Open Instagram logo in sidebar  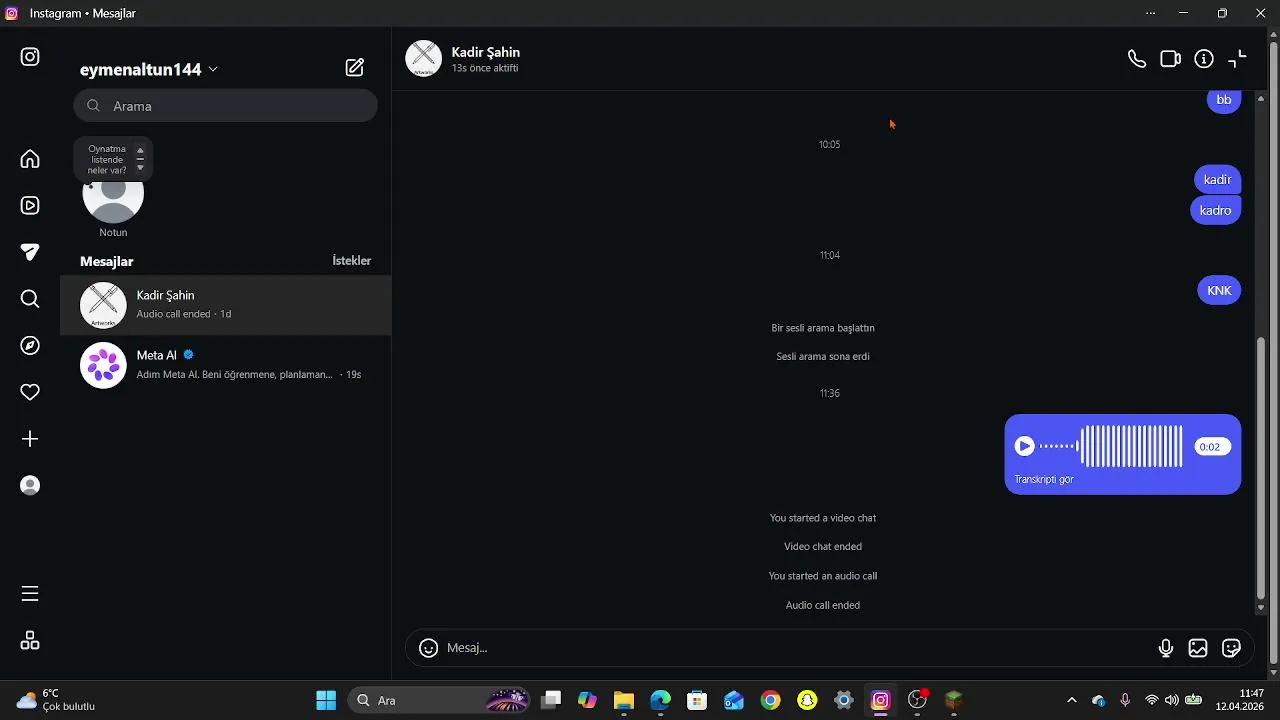point(30,57)
